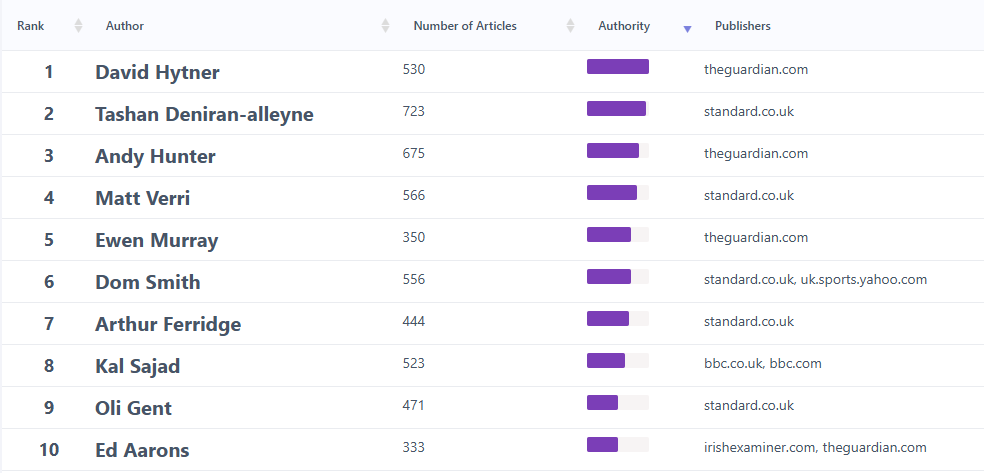Open author David Hytner's name

click(x=157, y=72)
